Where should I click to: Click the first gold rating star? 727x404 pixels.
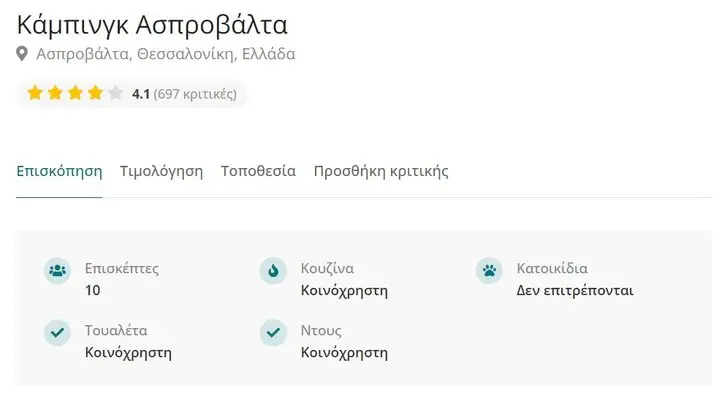coord(35,93)
